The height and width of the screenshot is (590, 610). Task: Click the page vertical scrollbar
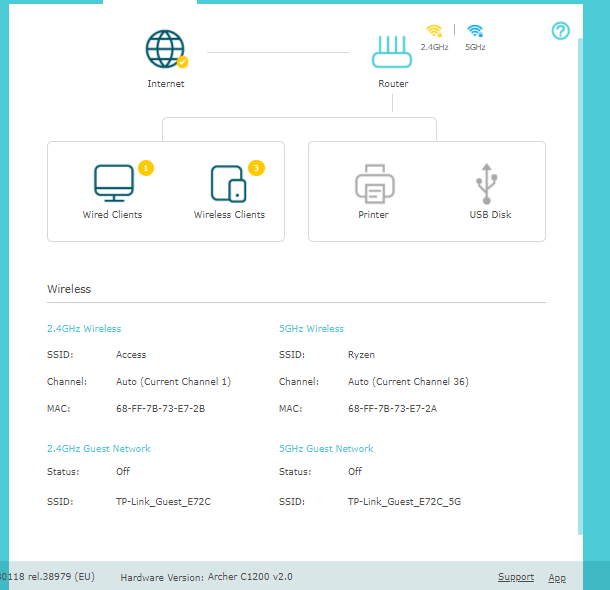pos(580,286)
